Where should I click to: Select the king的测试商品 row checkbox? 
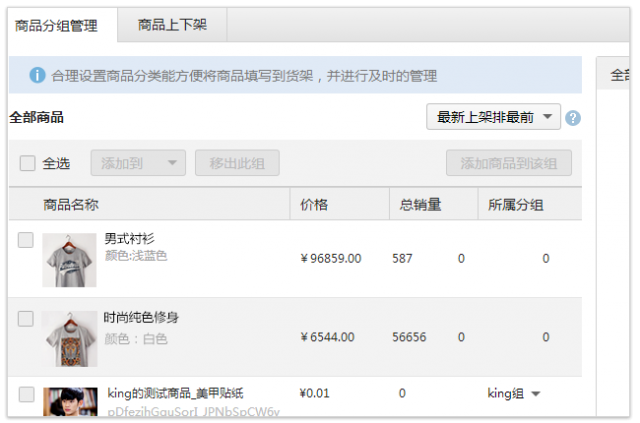tap(26, 394)
